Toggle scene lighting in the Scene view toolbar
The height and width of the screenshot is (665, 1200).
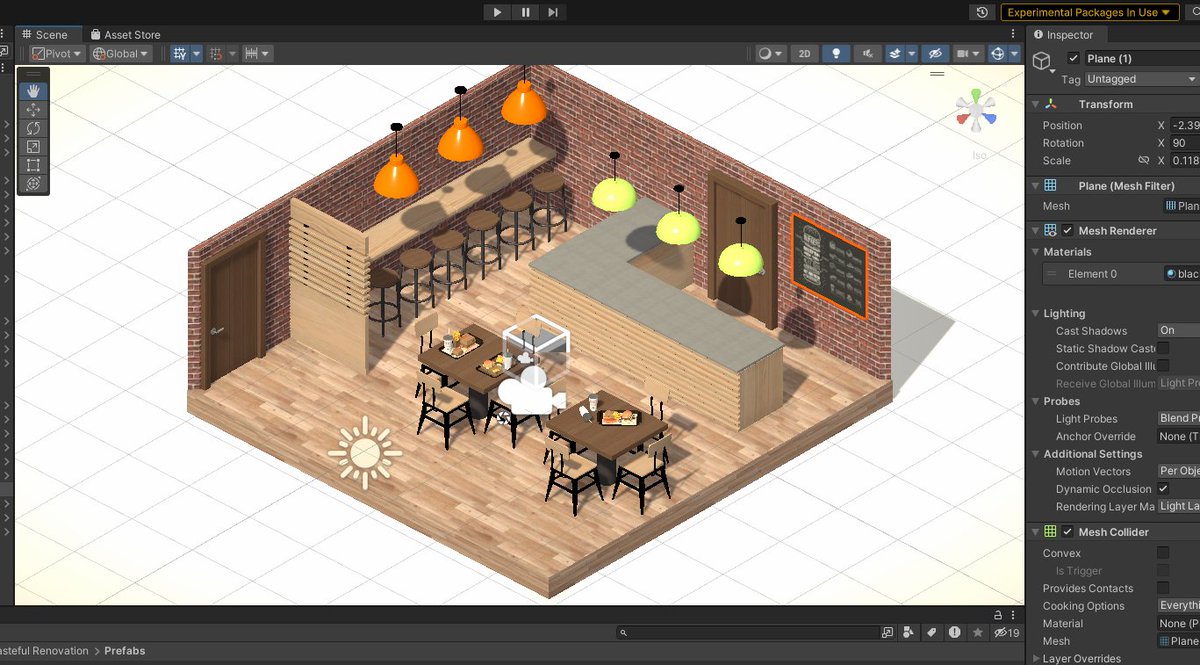coord(835,53)
